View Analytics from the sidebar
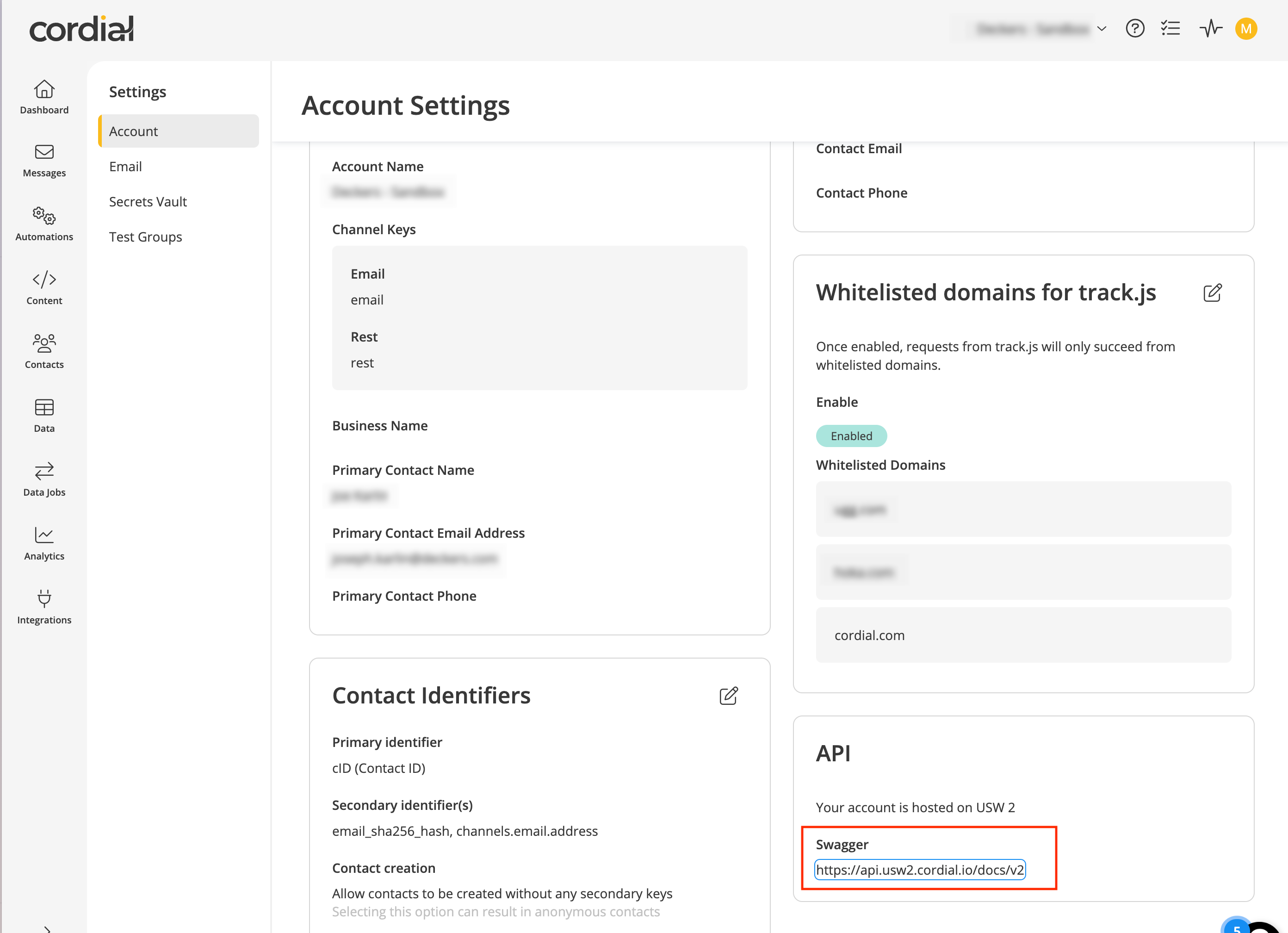The image size is (1288, 933). click(x=44, y=544)
